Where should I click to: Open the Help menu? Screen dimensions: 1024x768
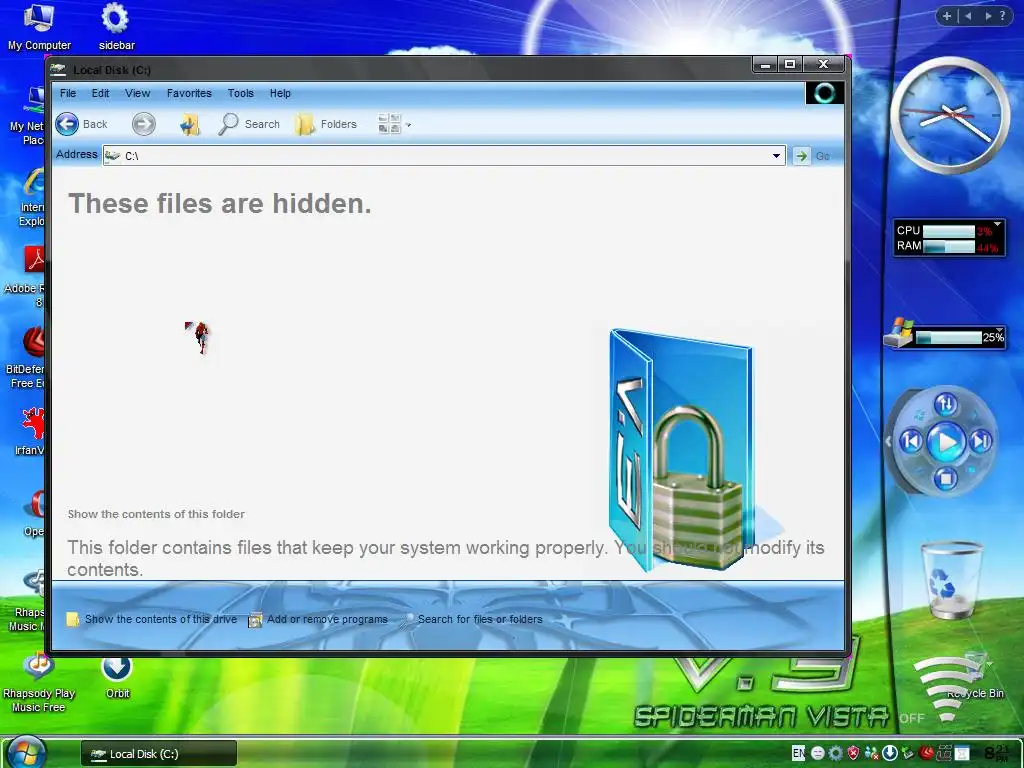click(x=280, y=93)
